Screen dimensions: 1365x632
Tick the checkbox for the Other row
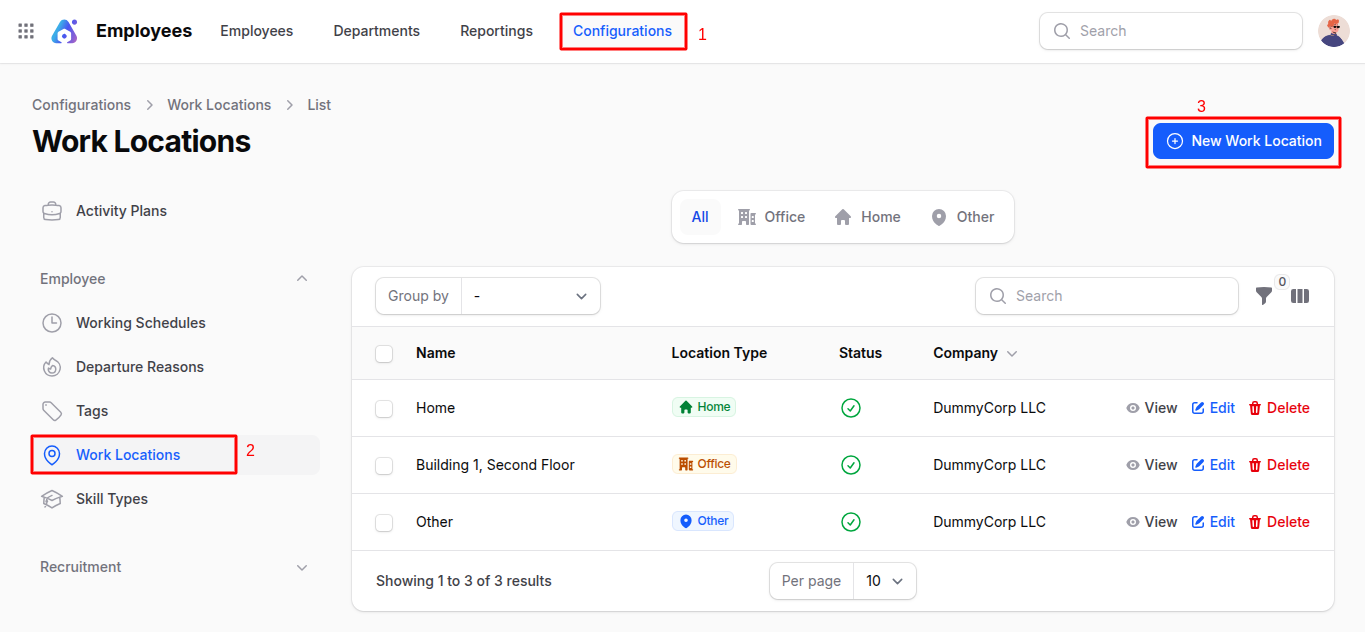pyautogui.click(x=384, y=522)
